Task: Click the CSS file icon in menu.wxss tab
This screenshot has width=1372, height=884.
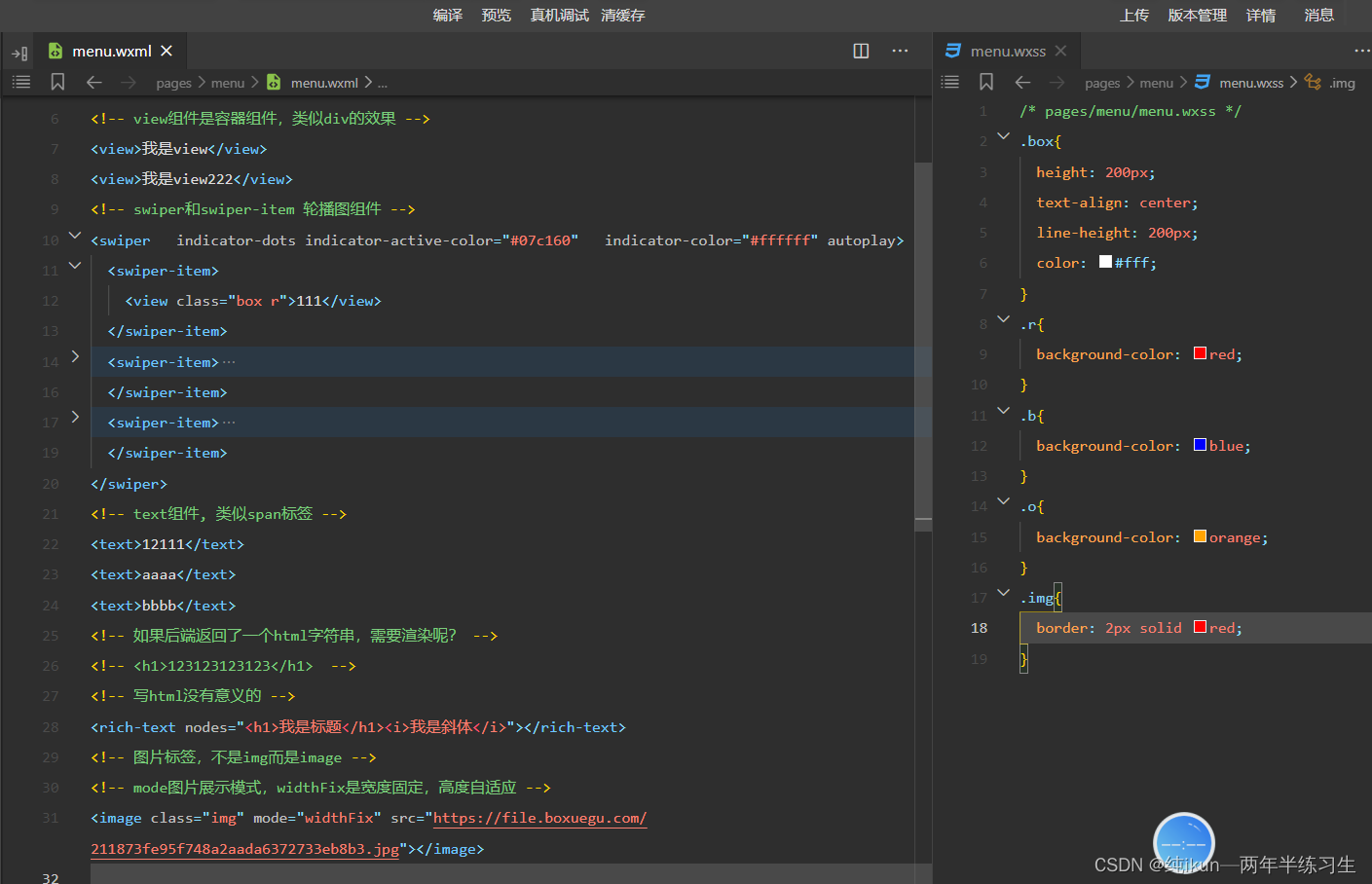Action: click(953, 51)
